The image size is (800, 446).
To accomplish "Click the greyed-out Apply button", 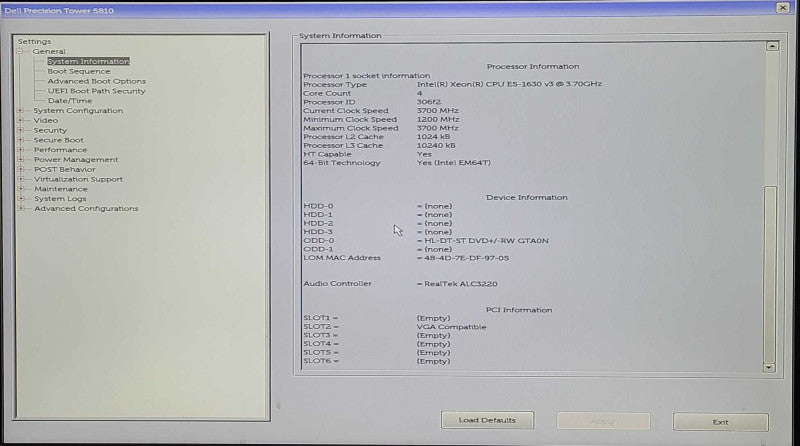I will pyautogui.click(x=603, y=422).
